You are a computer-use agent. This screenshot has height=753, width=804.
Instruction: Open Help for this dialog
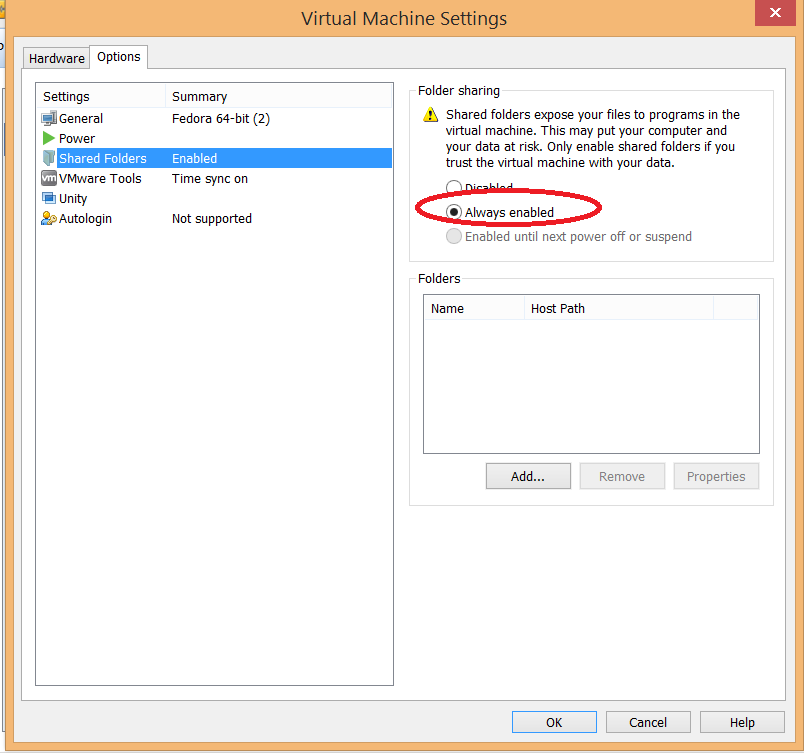click(x=742, y=722)
